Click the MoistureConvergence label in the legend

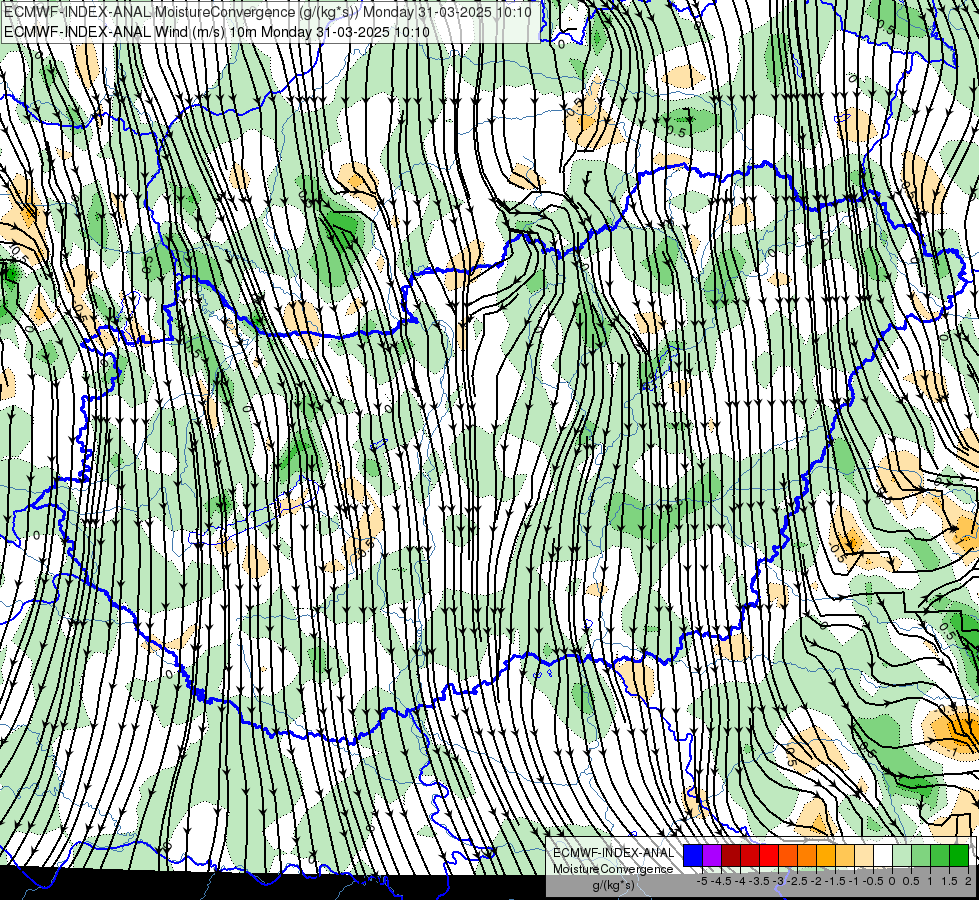pos(613,869)
